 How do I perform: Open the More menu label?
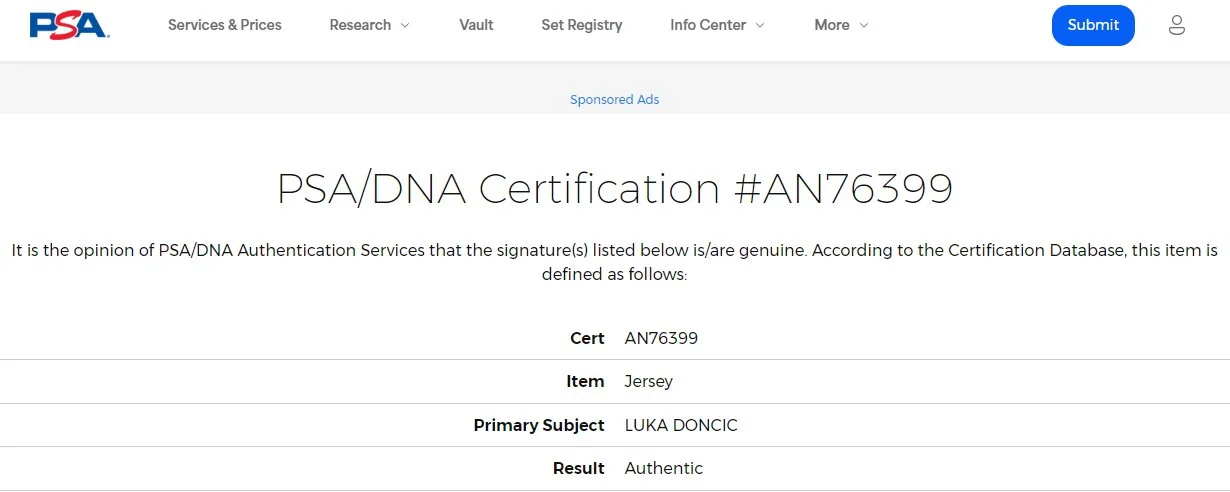[832, 25]
